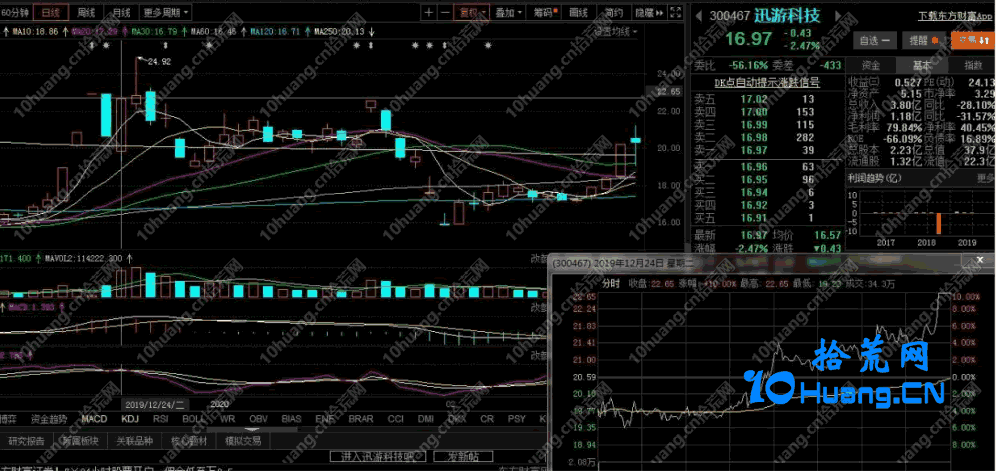
Task: Switch to 60分钟 period
Action: 14,12
